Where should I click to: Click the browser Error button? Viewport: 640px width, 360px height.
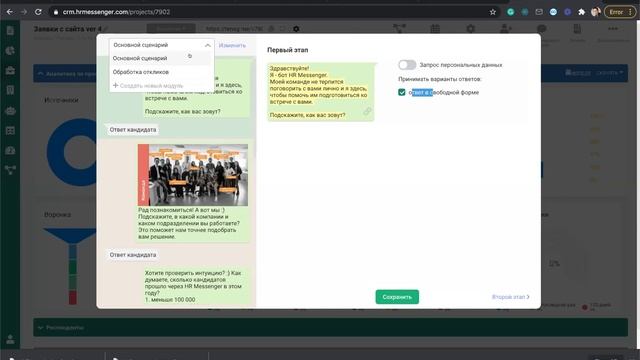click(x=620, y=12)
